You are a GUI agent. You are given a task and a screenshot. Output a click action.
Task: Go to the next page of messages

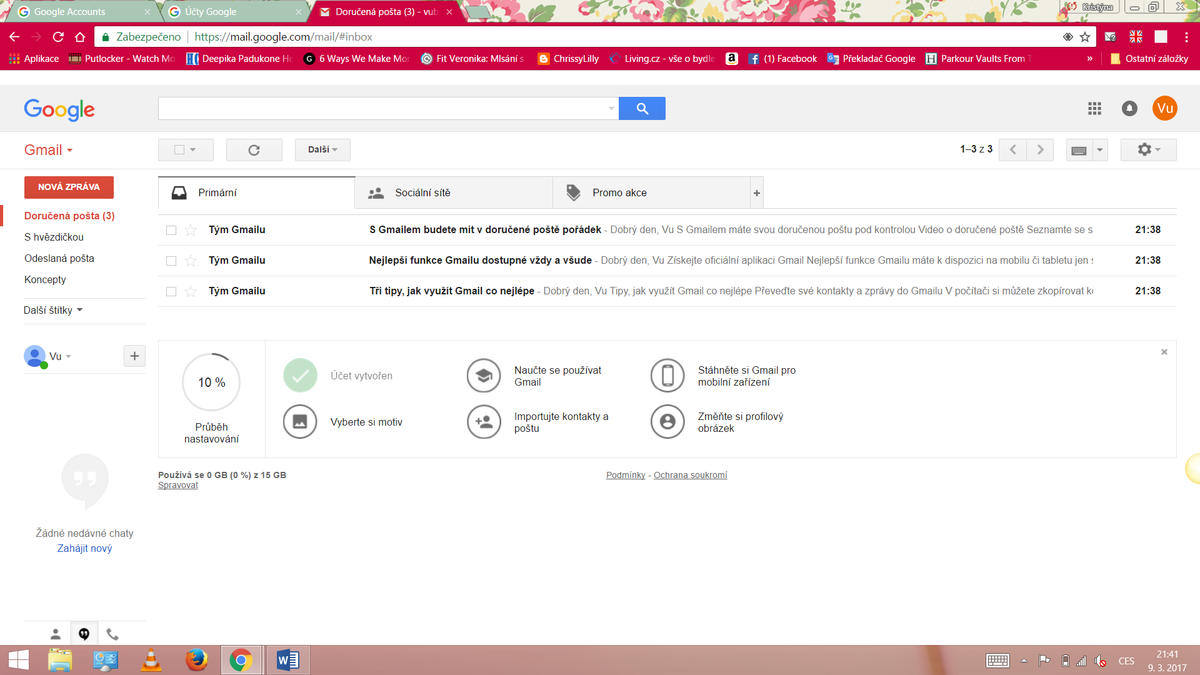click(1040, 150)
